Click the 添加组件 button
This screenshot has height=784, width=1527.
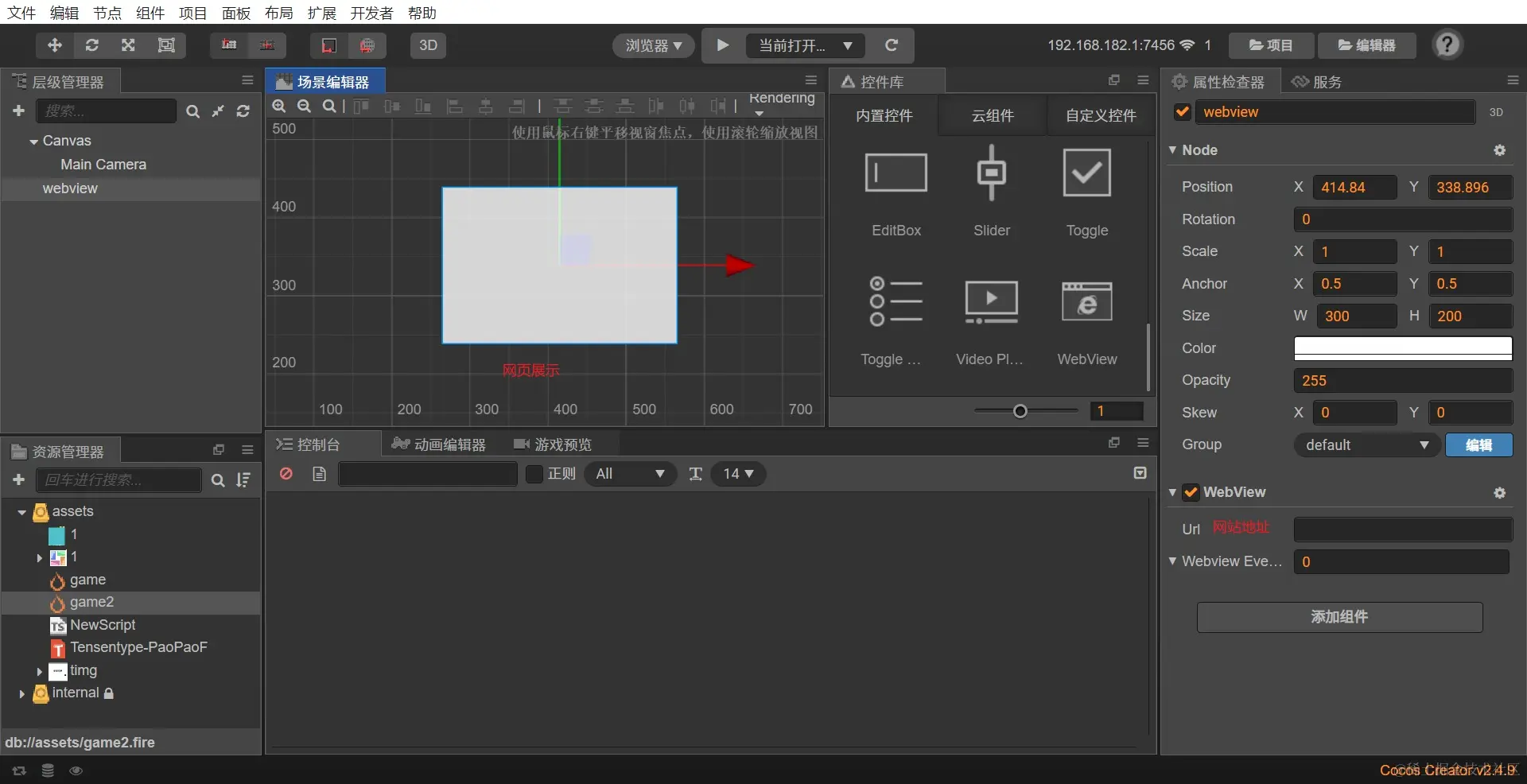click(1339, 617)
